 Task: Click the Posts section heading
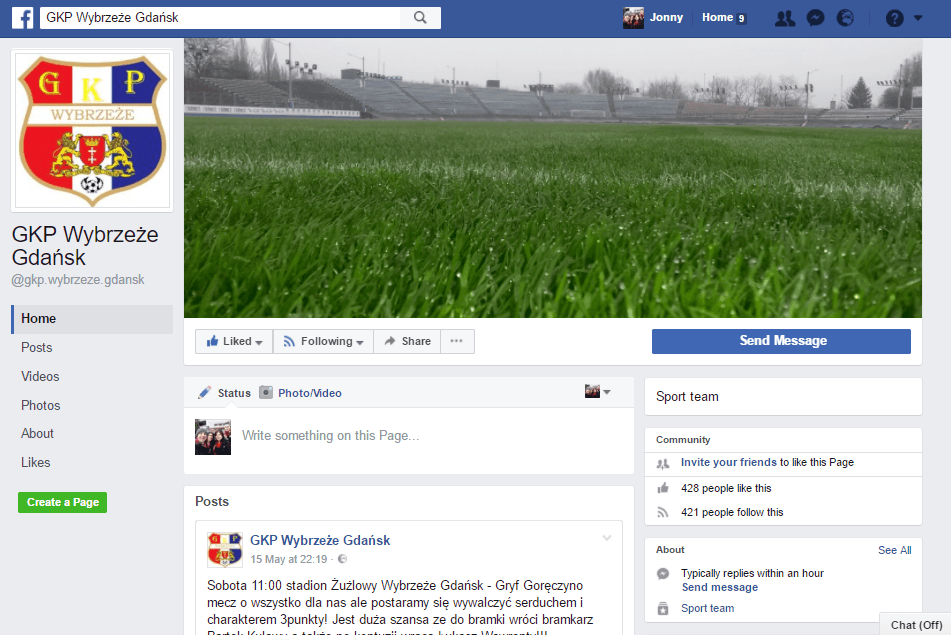(x=212, y=502)
